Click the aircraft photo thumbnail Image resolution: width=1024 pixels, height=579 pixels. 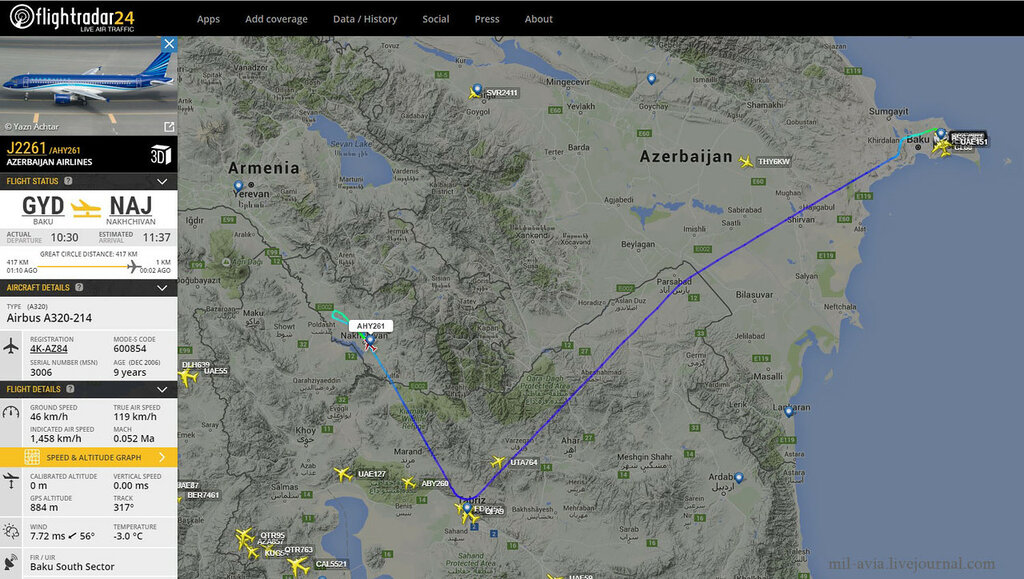point(88,86)
